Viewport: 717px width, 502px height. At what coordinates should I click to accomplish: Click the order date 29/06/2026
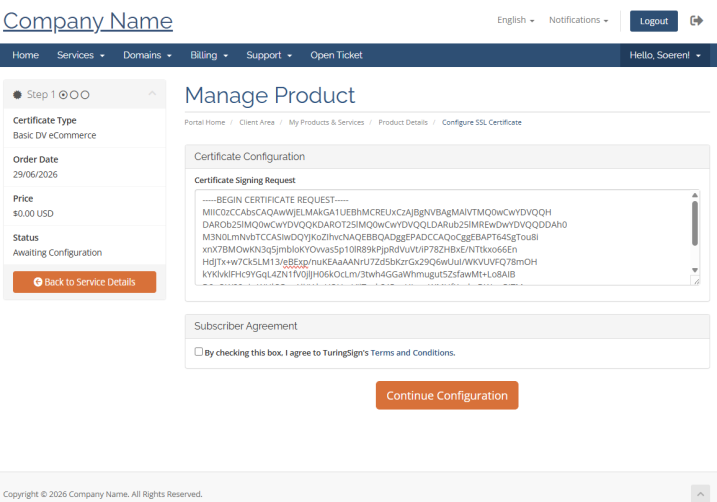[x=35, y=175]
